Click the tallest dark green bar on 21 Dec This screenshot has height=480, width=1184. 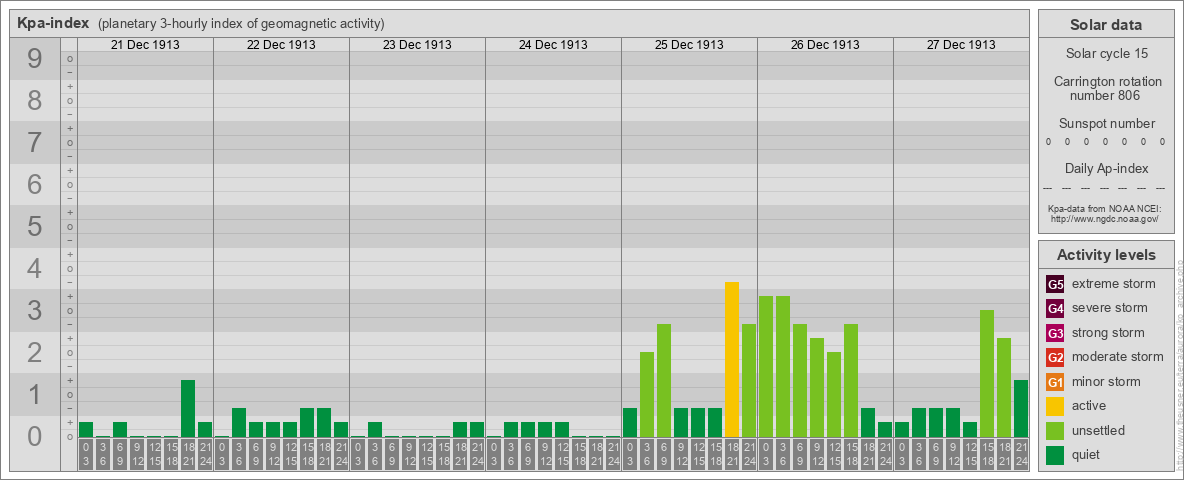[188, 408]
